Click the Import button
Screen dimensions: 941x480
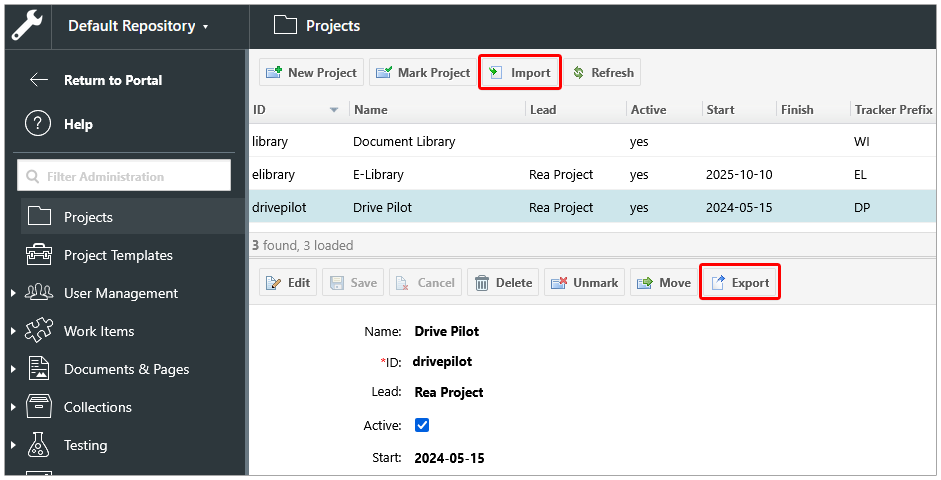pos(520,73)
